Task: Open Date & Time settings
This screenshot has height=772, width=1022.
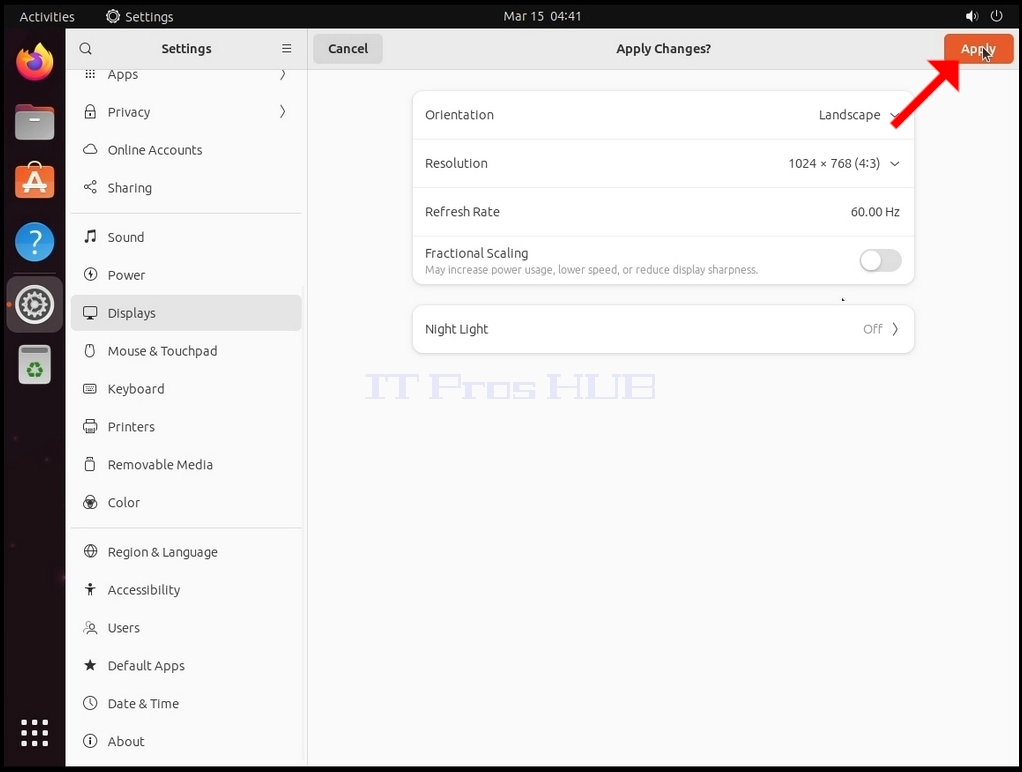Action: tap(186, 703)
